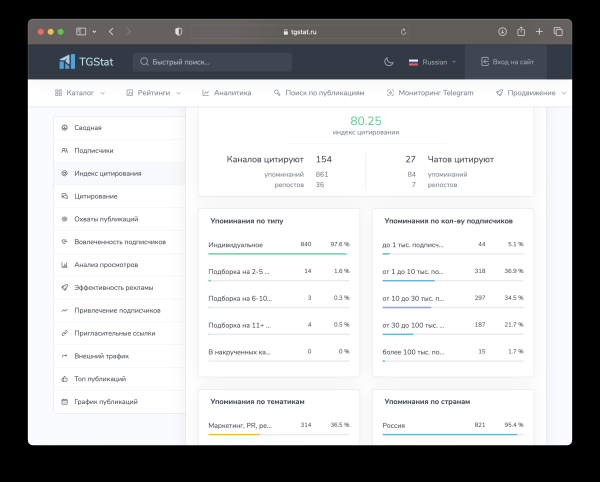
Task: Toggle dark mode with moon icon
Action: [389, 62]
